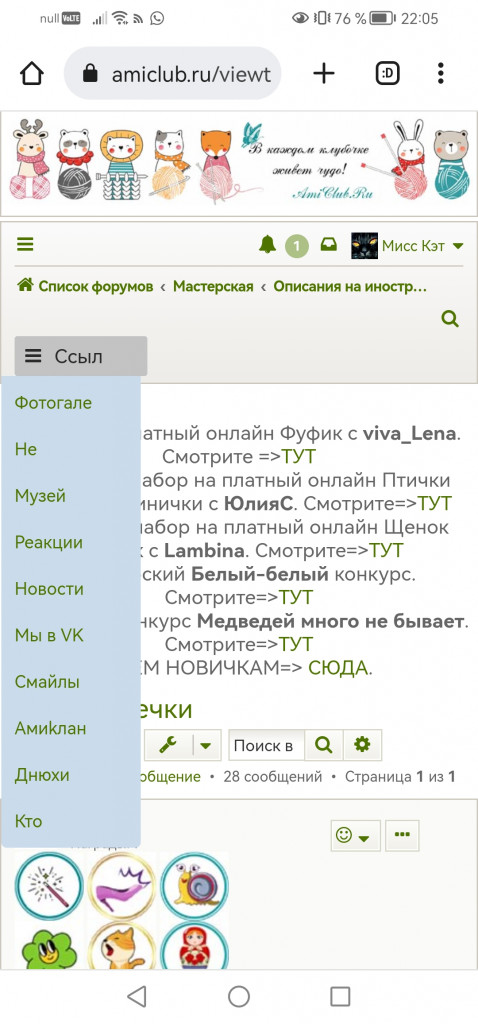Open a new browser tab with plus

click(324, 73)
